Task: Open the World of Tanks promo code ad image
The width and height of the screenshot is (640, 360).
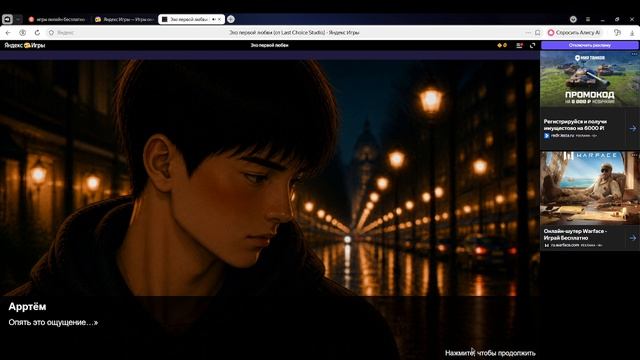Action: (x=589, y=80)
